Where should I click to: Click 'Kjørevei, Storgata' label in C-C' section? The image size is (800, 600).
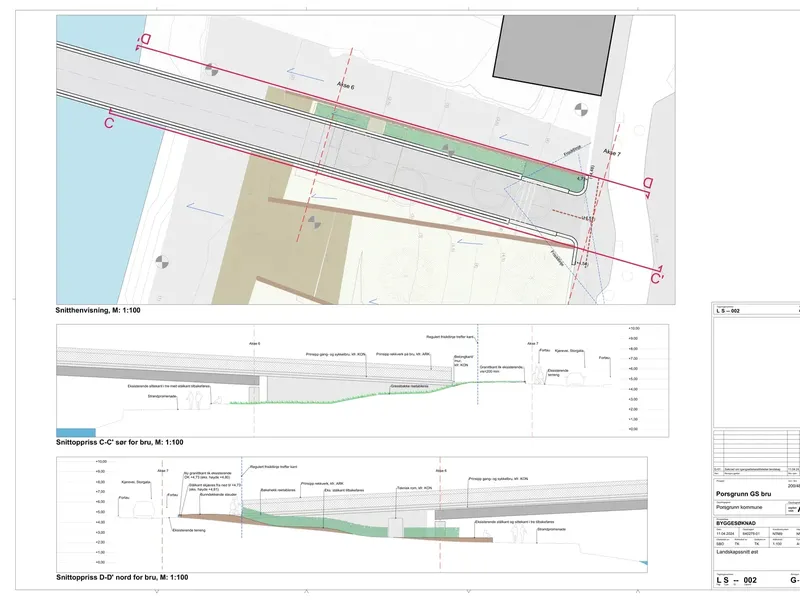click(569, 351)
